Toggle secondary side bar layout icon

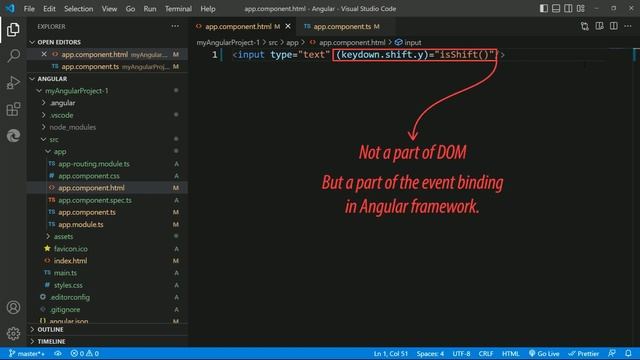tap(568, 8)
